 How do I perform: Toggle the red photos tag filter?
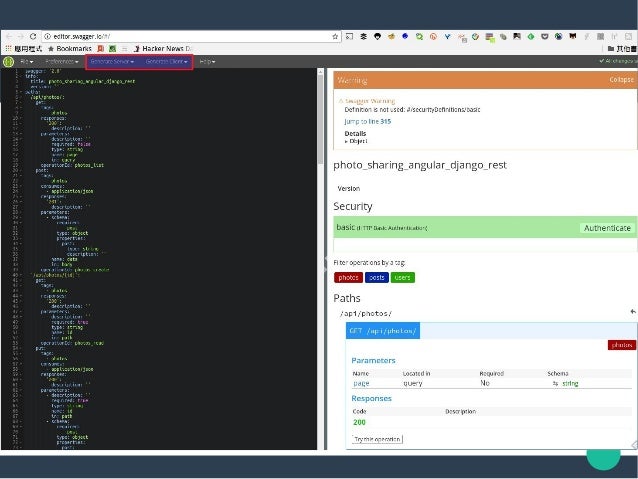point(347,277)
